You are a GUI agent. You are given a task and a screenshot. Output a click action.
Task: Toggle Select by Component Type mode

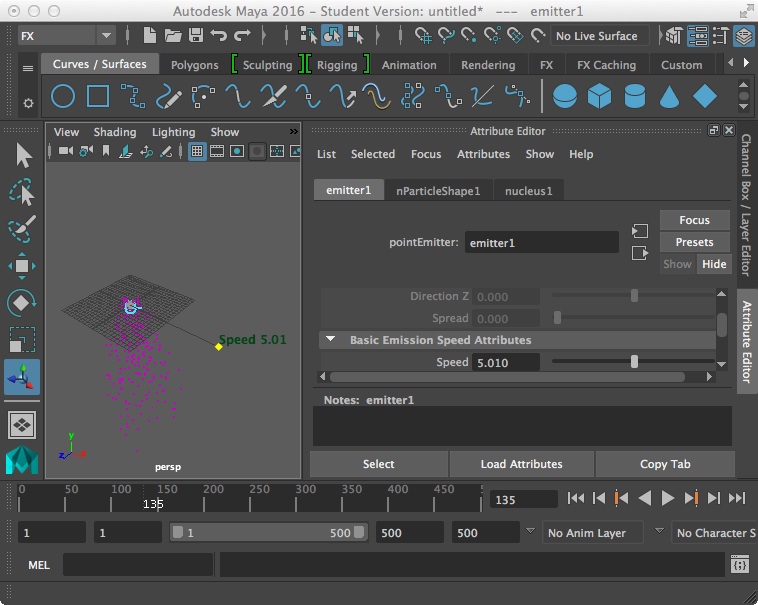(x=355, y=35)
